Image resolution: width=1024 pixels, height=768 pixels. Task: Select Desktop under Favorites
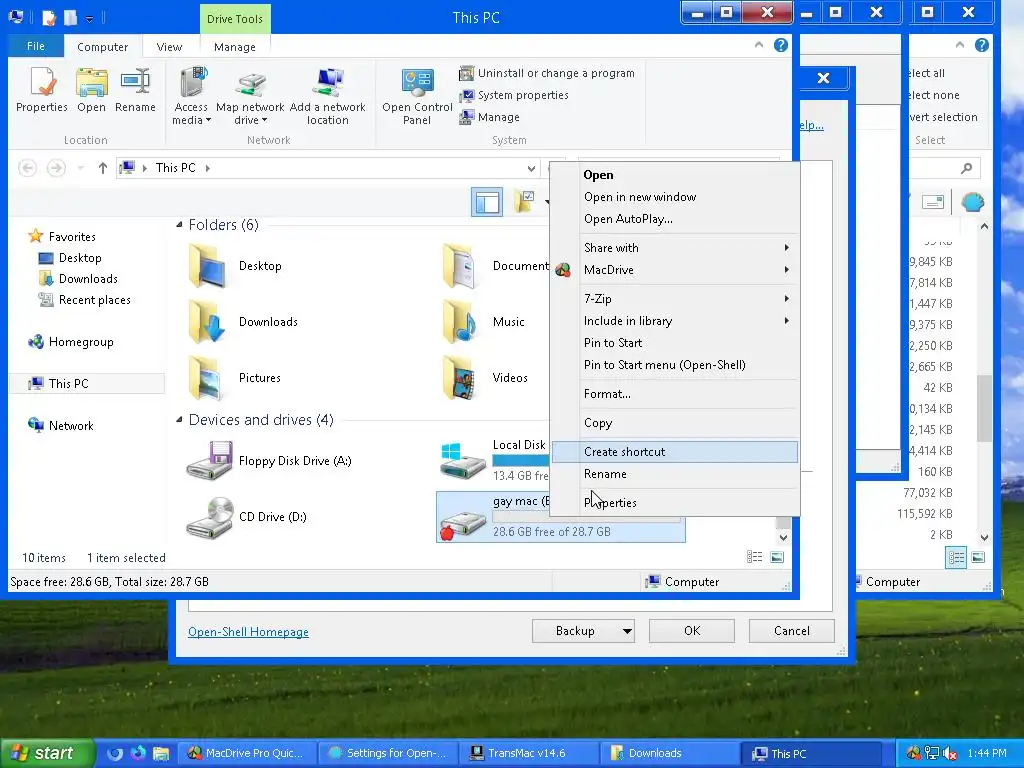[71, 258]
